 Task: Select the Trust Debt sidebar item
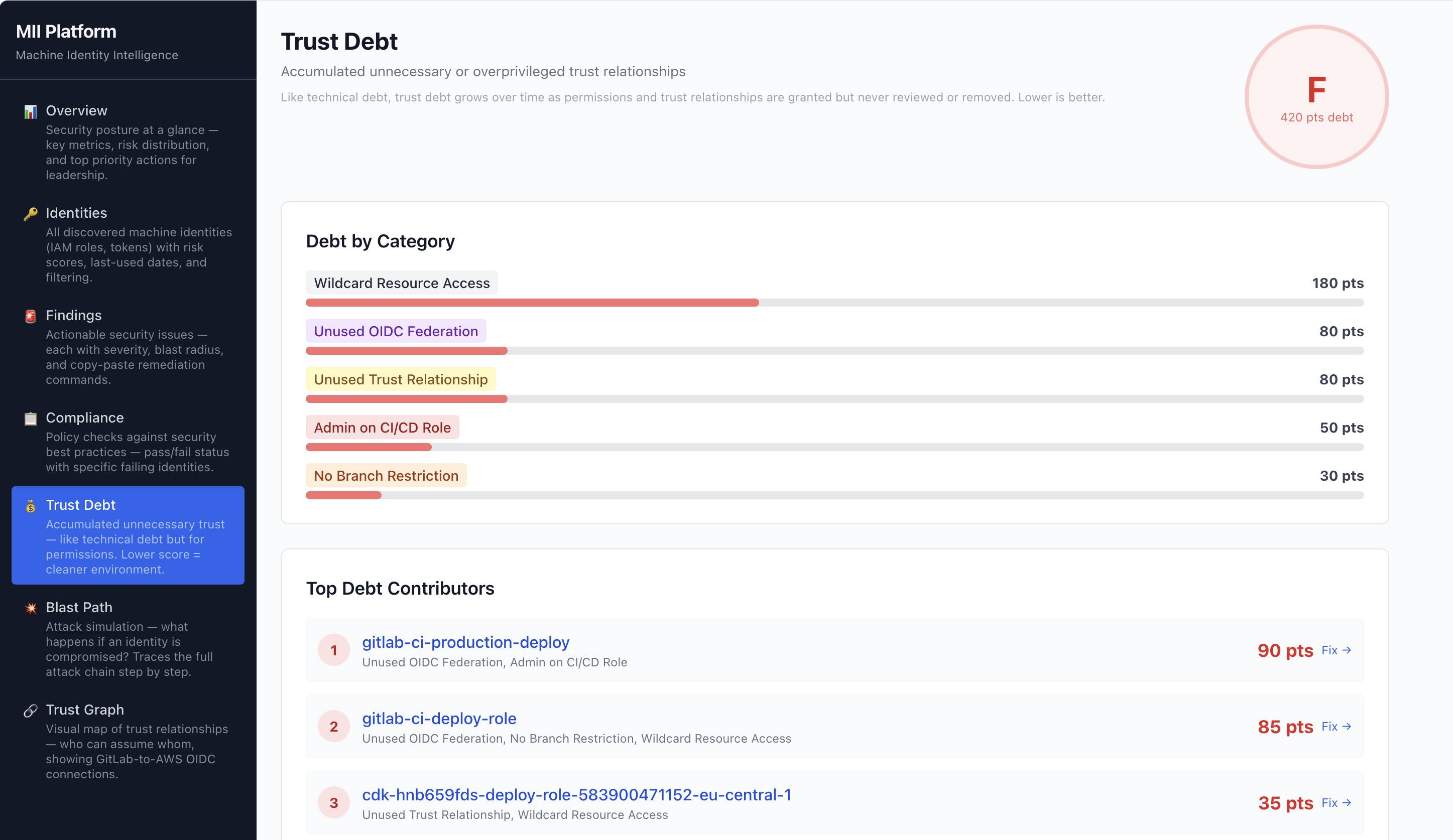(128, 536)
